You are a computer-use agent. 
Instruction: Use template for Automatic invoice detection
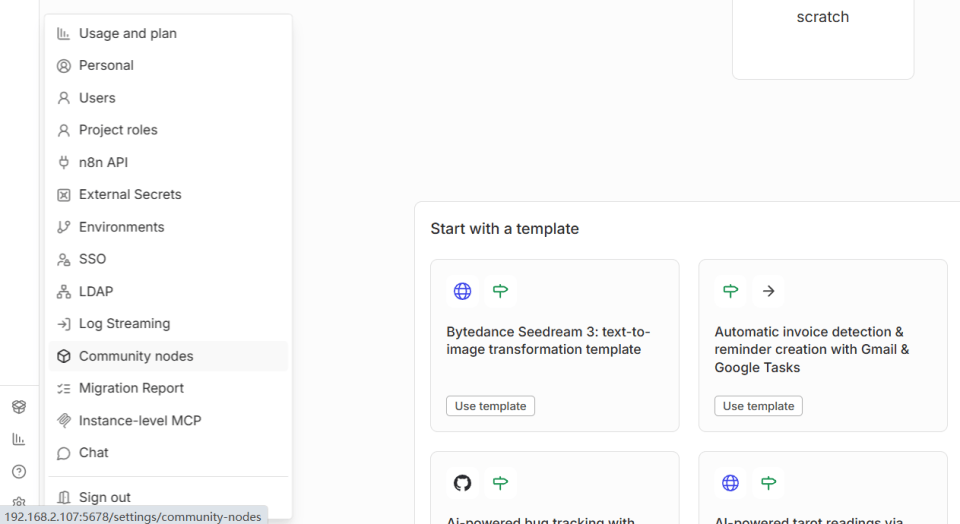click(758, 406)
